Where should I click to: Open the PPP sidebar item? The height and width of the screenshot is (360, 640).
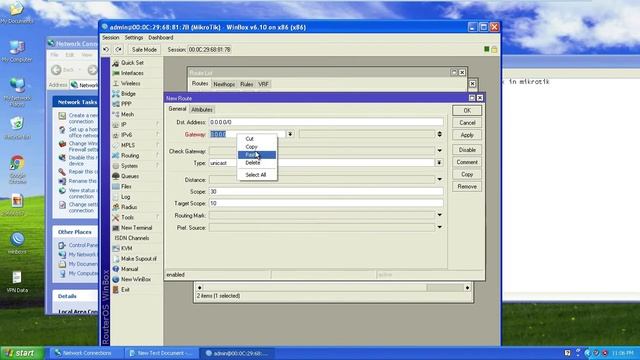click(126, 104)
